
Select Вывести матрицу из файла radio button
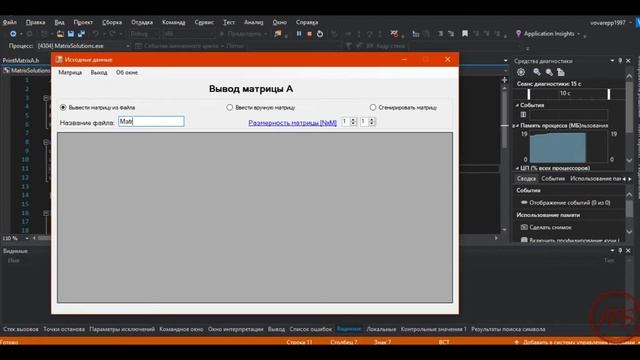(x=63, y=107)
